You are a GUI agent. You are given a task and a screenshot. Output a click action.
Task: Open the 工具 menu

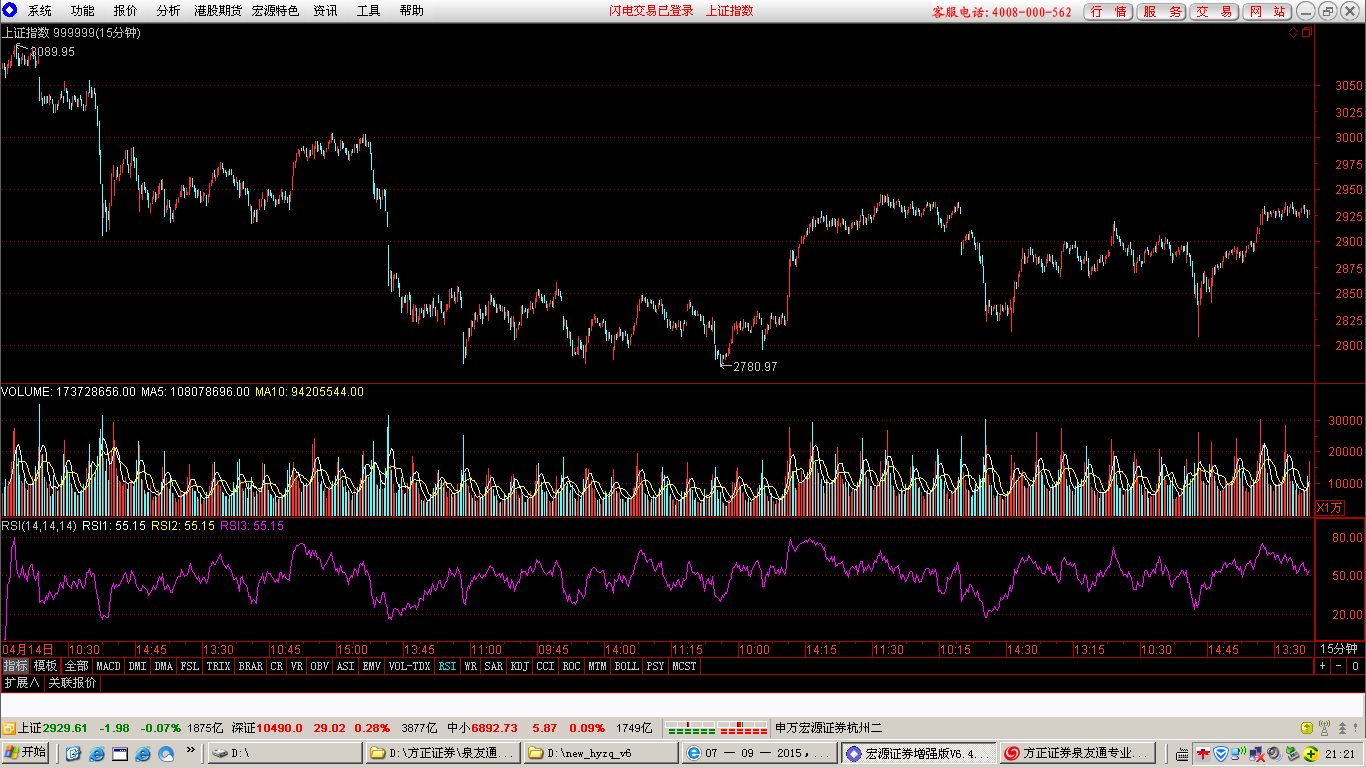368,11
